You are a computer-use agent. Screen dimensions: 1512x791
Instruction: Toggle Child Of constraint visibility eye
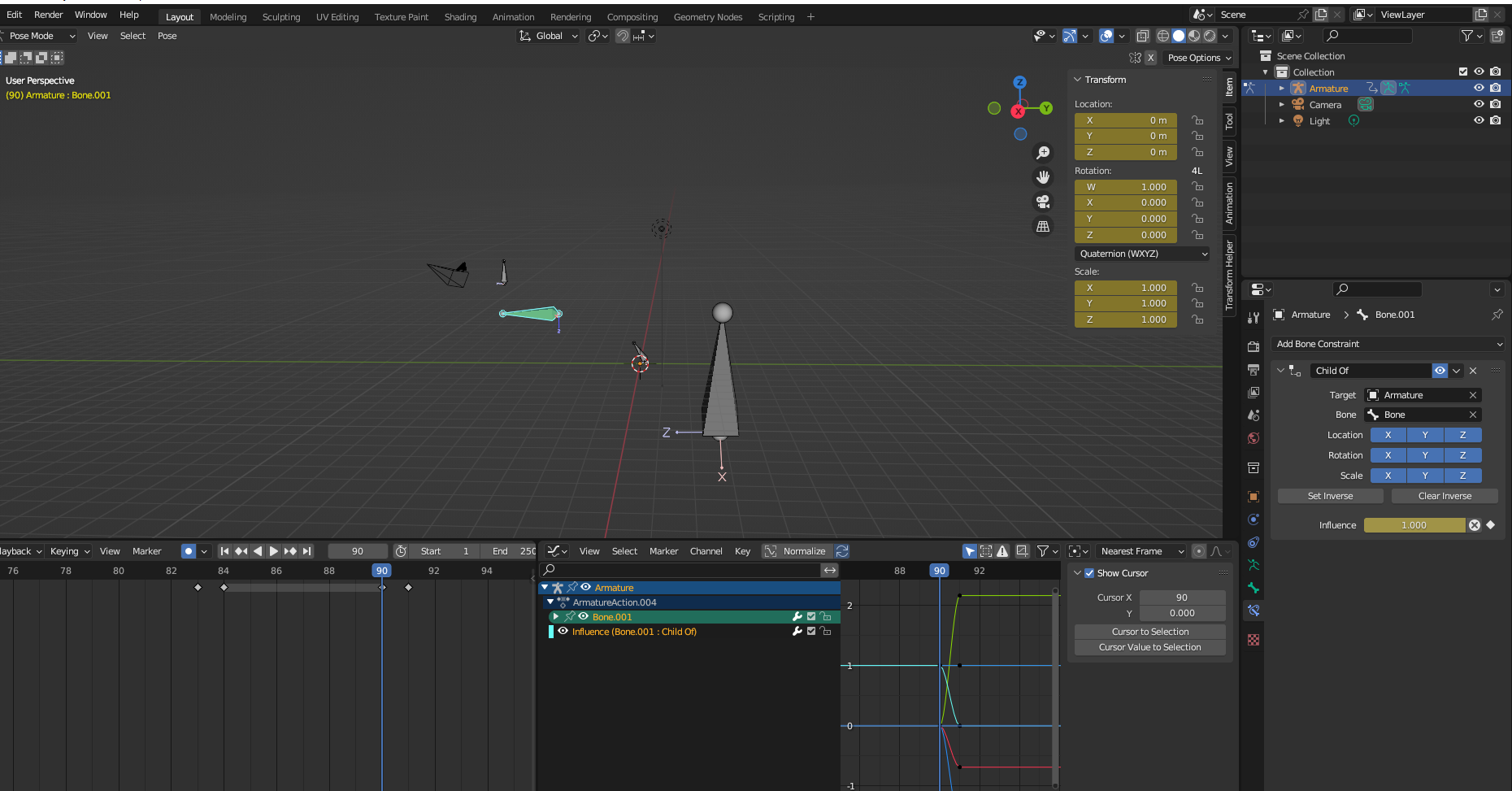[x=1440, y=371]
